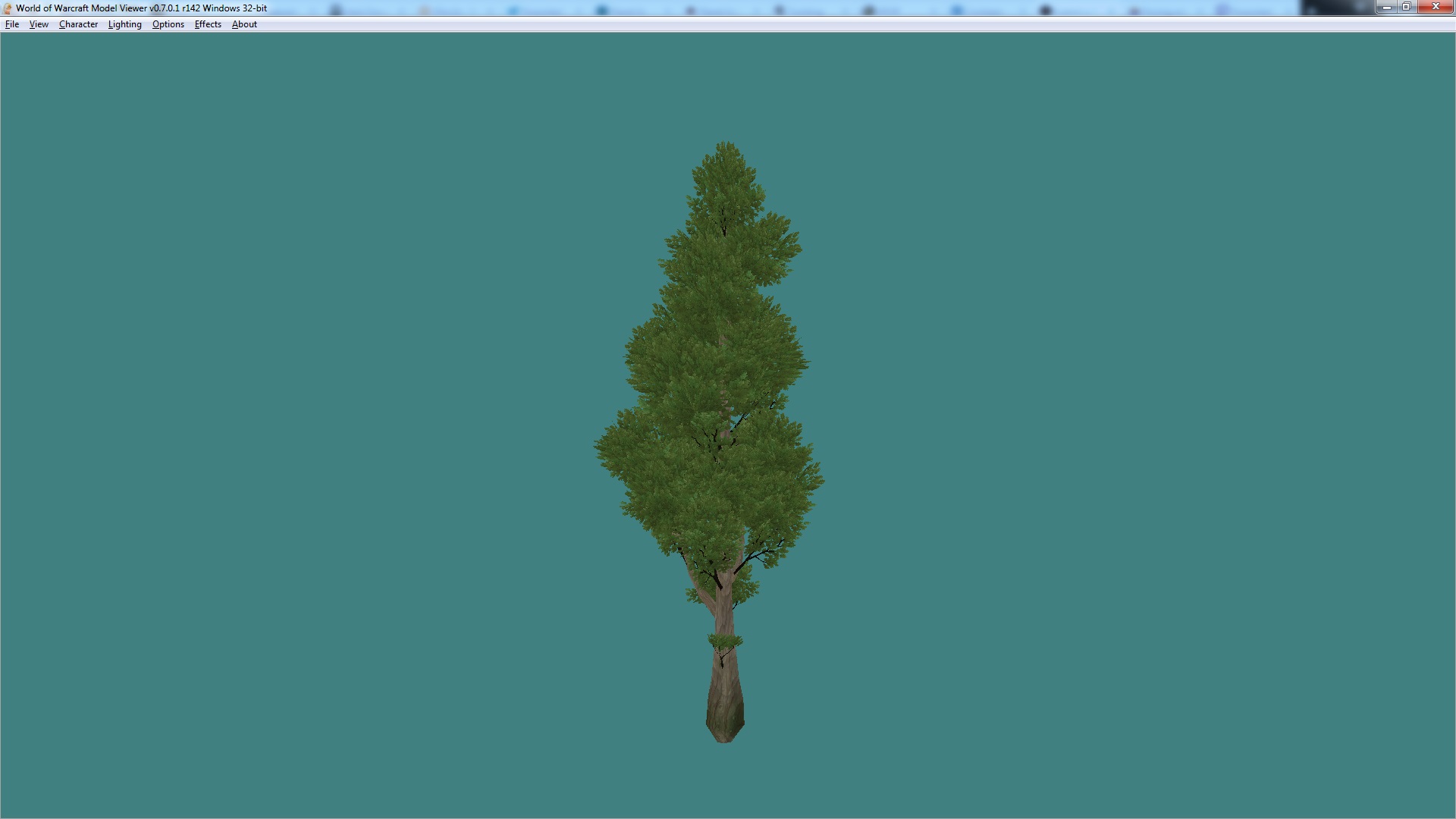
Task: Open the Lighting menu
Action: 124,24
